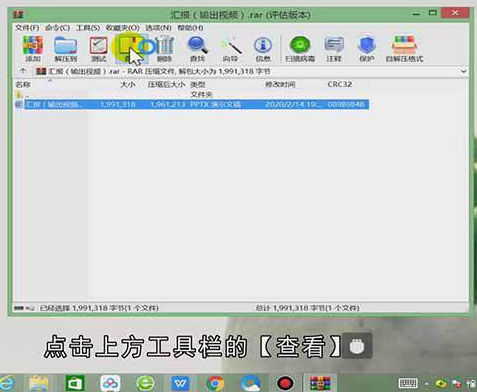Click the 删除 (Delete) trash can icon
Image resolution: width=477 pixels, height=392 pixels.
(x=164, y=49)
